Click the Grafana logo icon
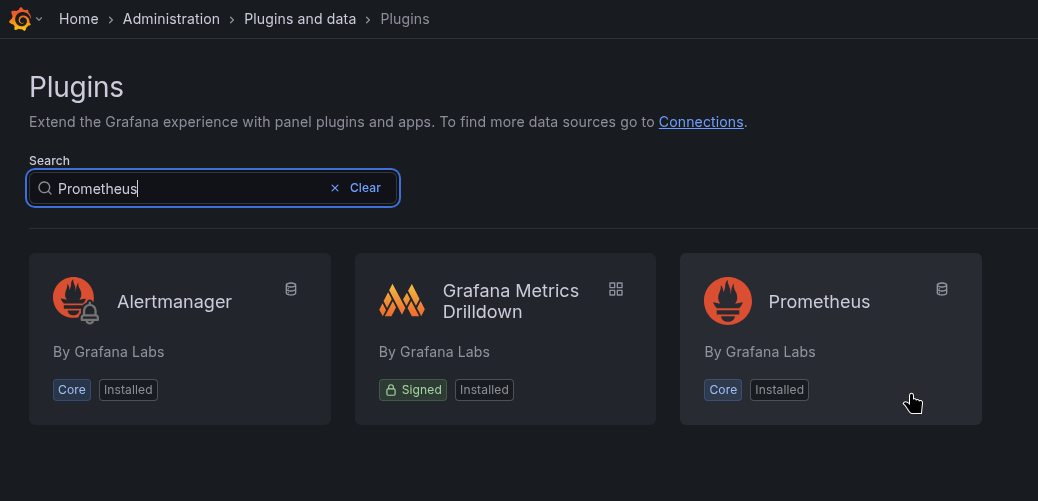Image resolution: width=1038 pixels, height=501 pixels. 20,19
